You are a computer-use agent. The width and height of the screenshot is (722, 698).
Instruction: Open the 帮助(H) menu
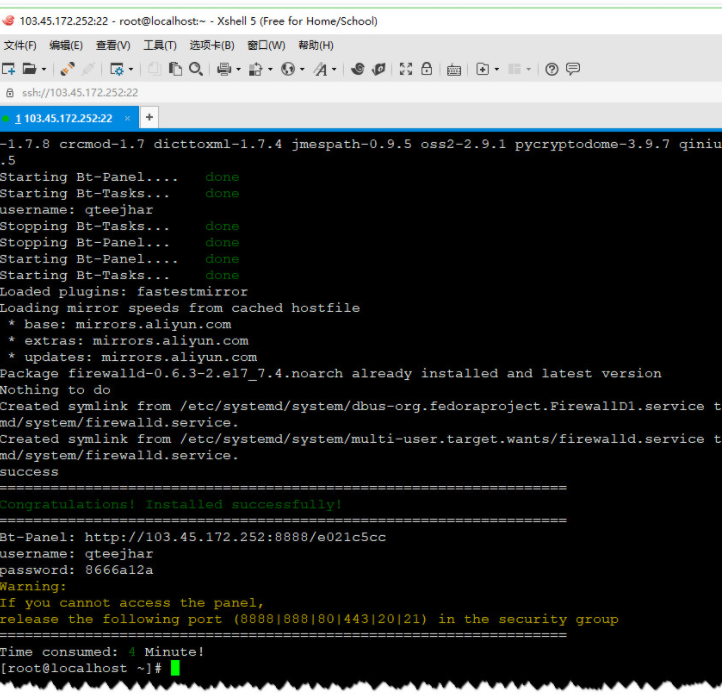click(x=315, y=45)
